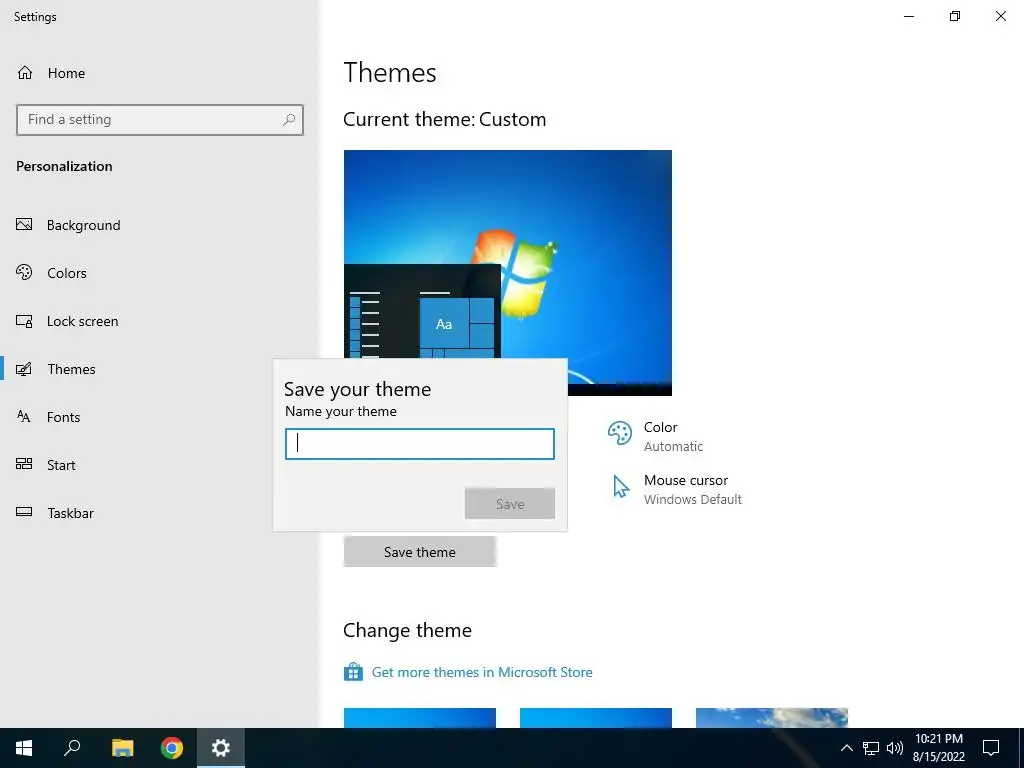Go to the Taskbar menu item in sidebar
The width and height of the screenshot is (1024, 768).
click(71, 513)
